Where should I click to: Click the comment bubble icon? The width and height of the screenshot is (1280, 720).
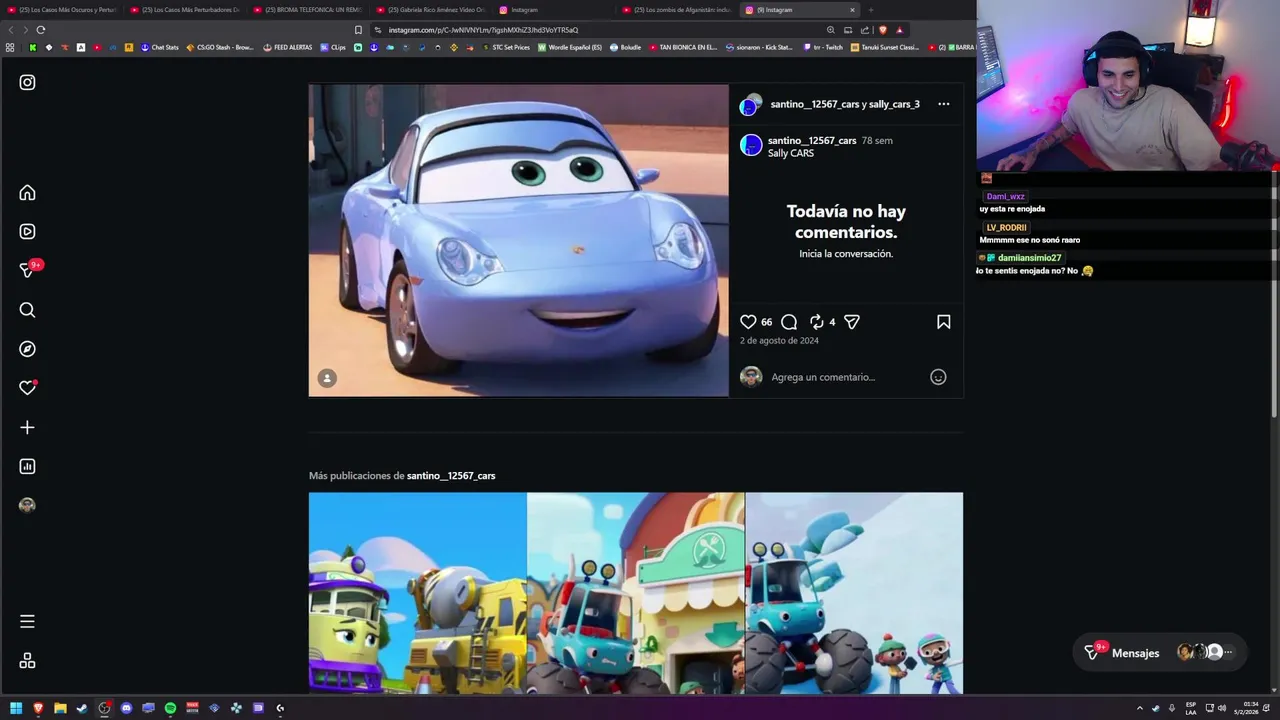coord(789,322)
